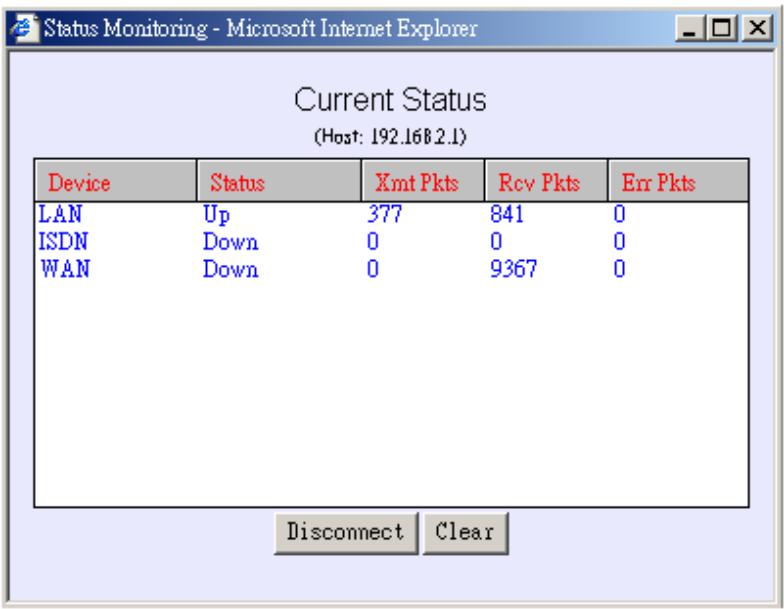The height and width of the screenshot is (609, 784).
Task: Click the ISDN error packets value 0
Action: click(620, 242)
